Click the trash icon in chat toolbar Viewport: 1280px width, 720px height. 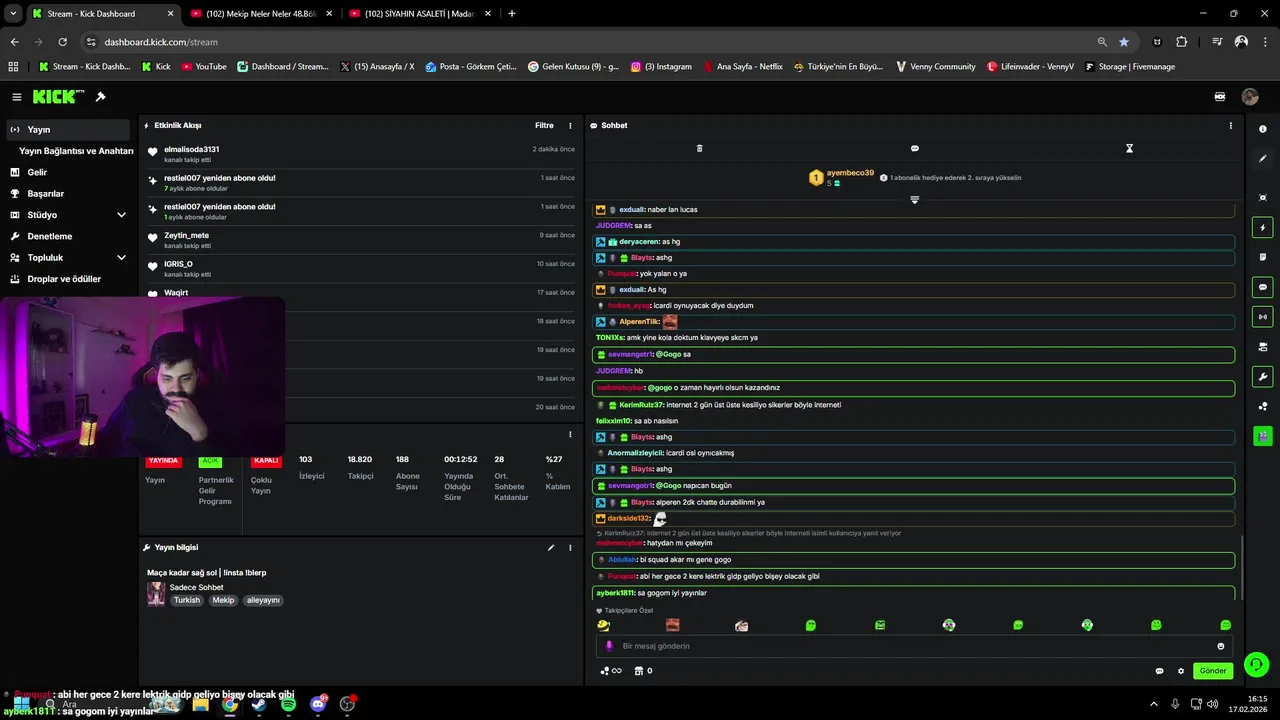(699, 148)
